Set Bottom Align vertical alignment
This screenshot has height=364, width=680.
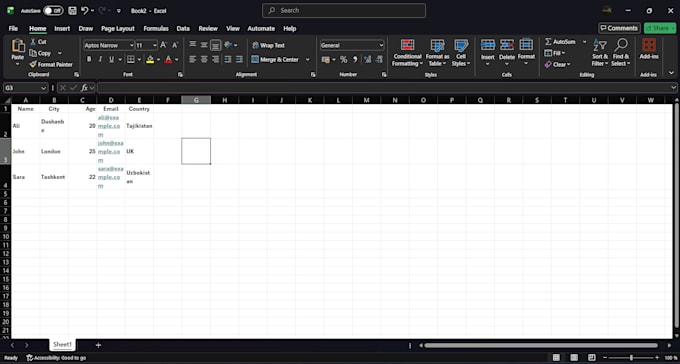[216, 45]
